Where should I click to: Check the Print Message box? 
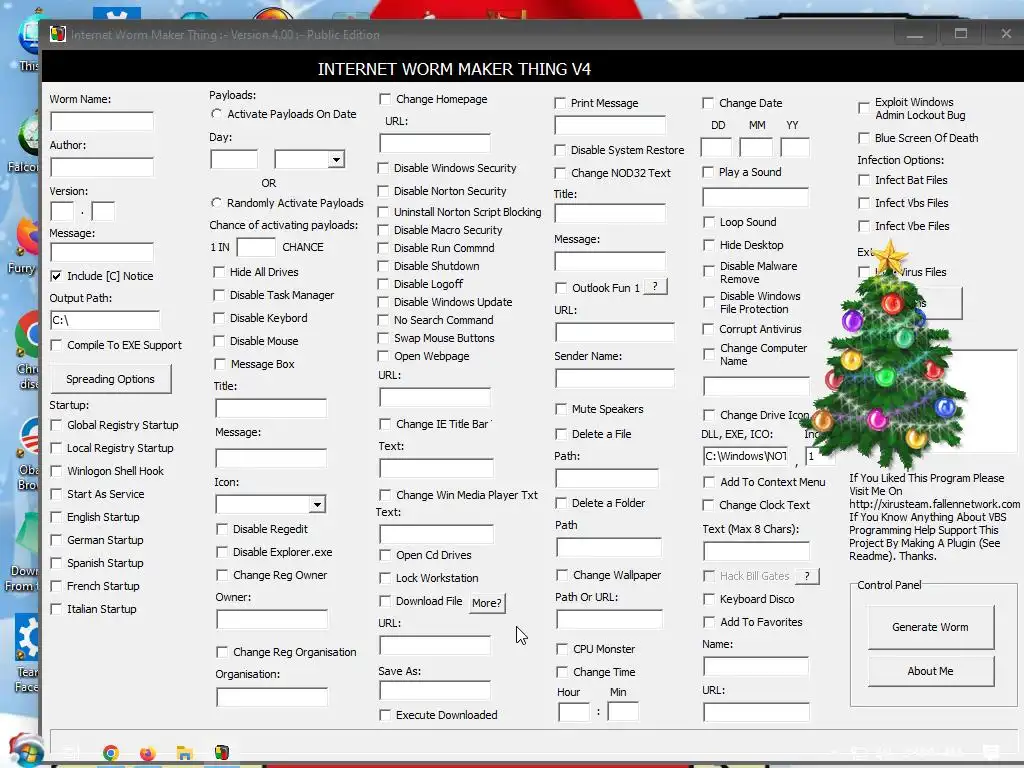(x=560, y=103)
